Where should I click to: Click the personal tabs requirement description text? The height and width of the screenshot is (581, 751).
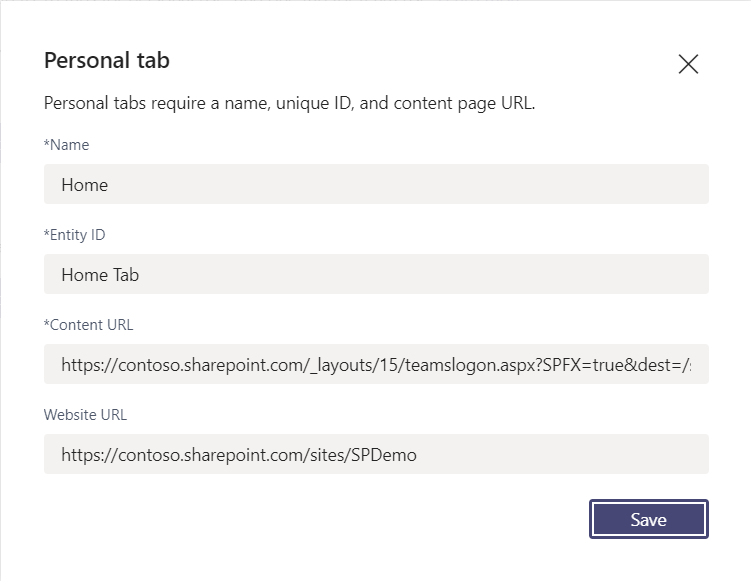tap(290, 104)
